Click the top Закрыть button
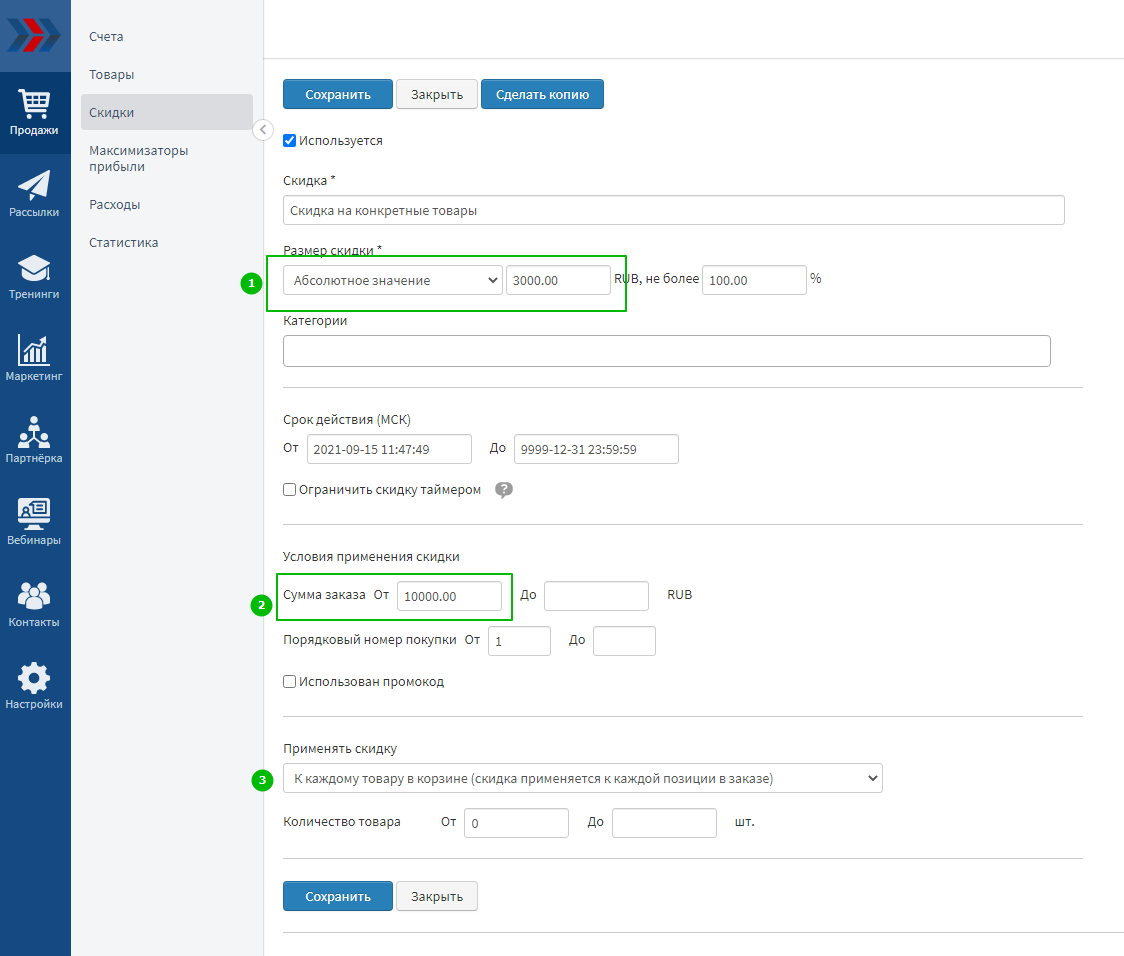Image resolution: width=1124 pixels, height=956 pixels. (437, 95)
